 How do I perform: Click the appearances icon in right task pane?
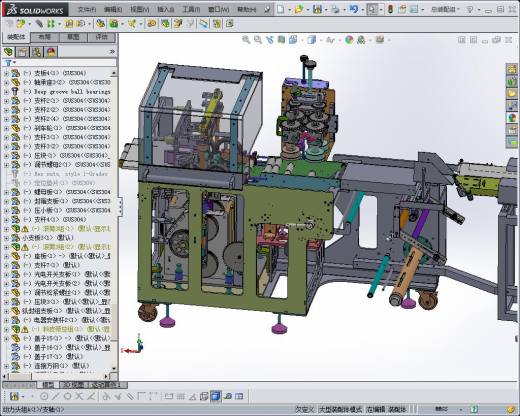pyautogui.click(x=512, y=117)
